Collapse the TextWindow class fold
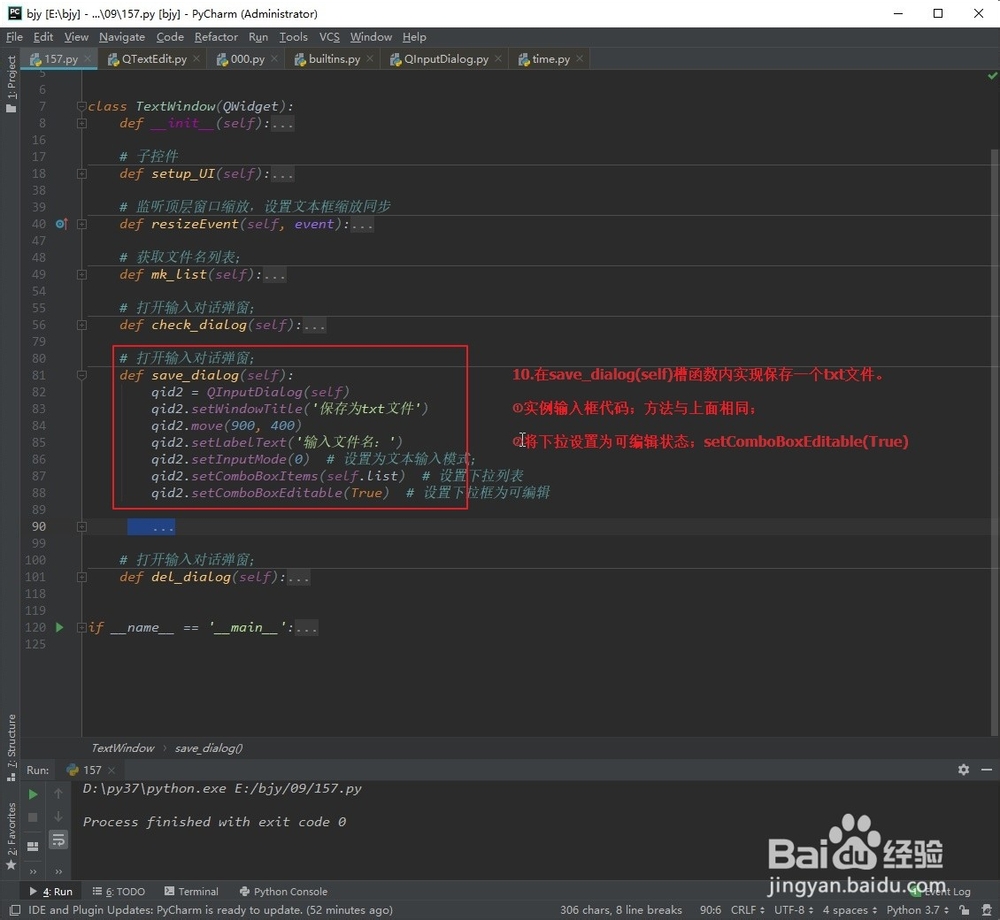This screenshot has width=1000, height=920. pyautogui.click(x=82, y=106)
